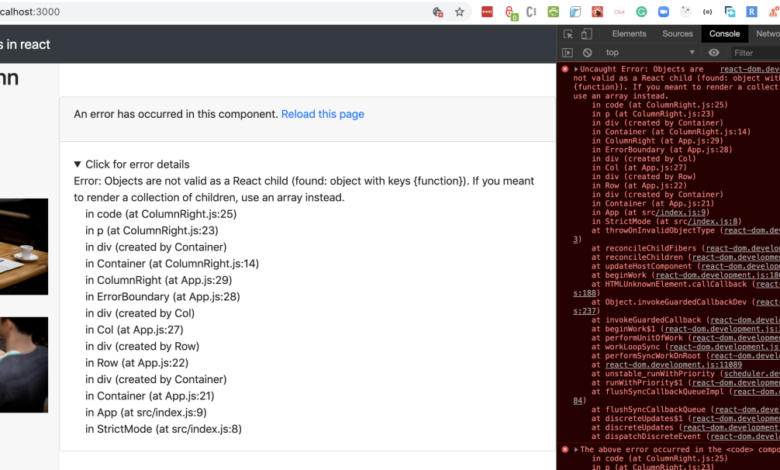
Task: Open the react-dom.development.js:11089 console link
Action: (x=674, y=365)
